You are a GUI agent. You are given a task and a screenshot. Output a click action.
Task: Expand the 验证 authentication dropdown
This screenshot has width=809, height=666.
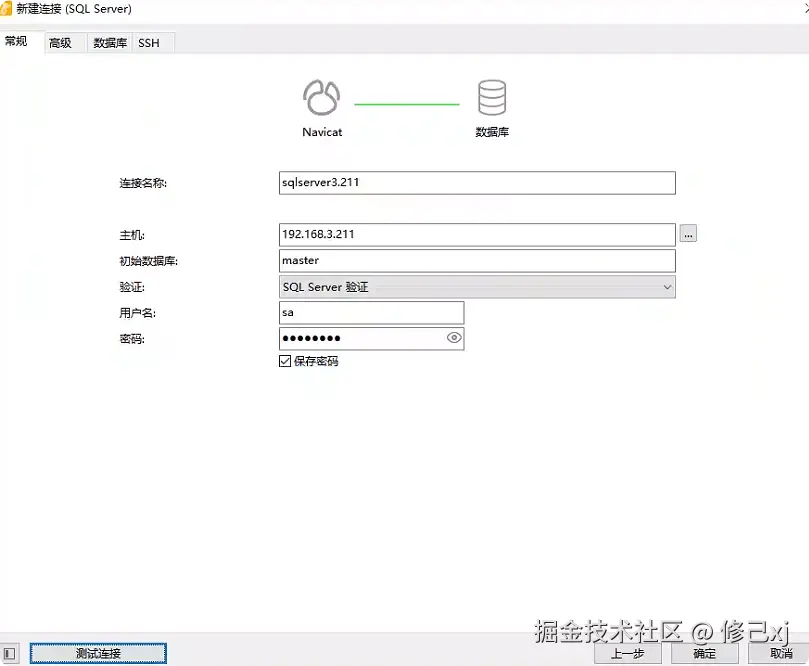pyautogui.click(x=477, y=287)
